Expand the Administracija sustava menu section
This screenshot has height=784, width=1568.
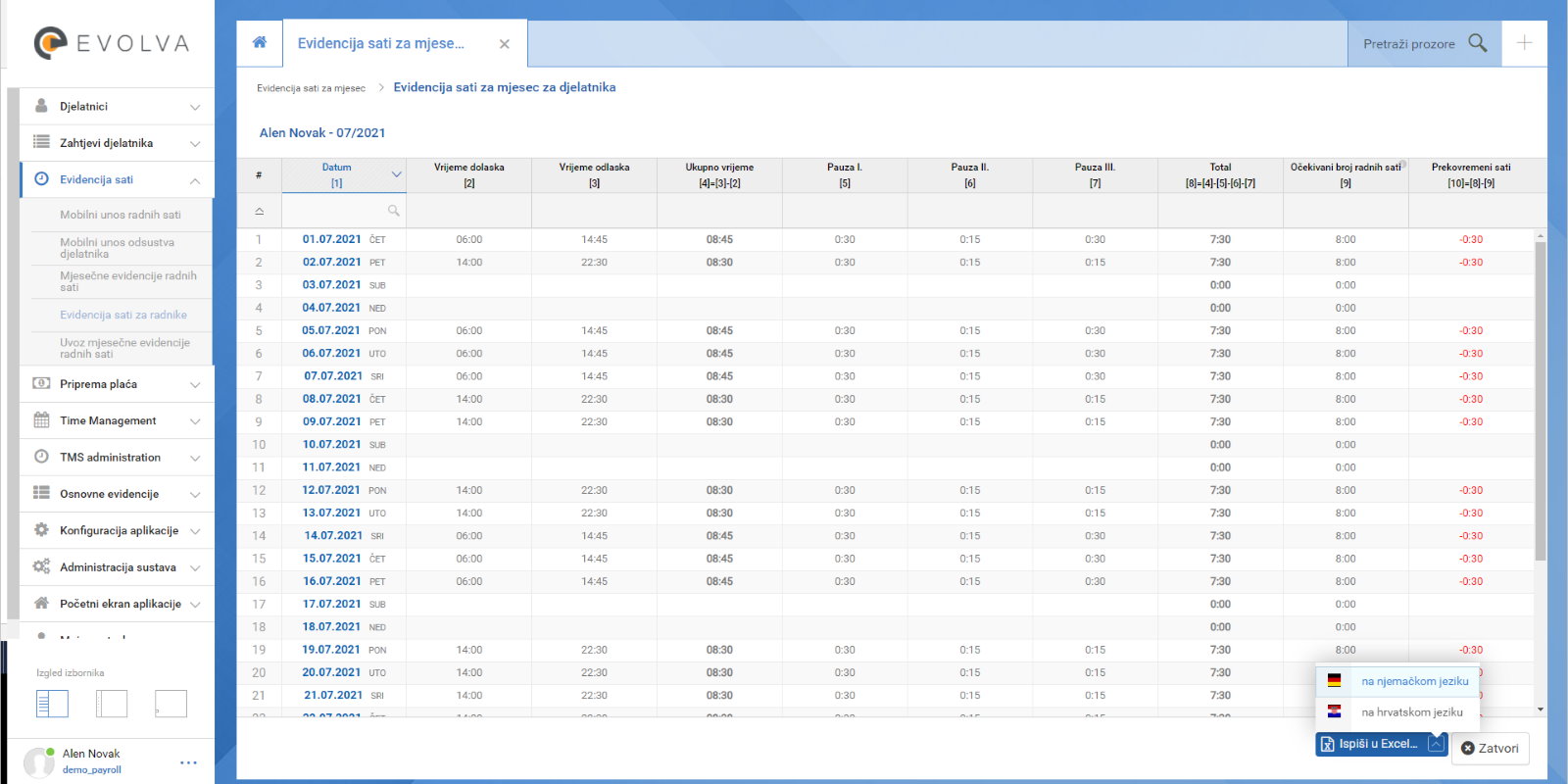pos(195,567)
